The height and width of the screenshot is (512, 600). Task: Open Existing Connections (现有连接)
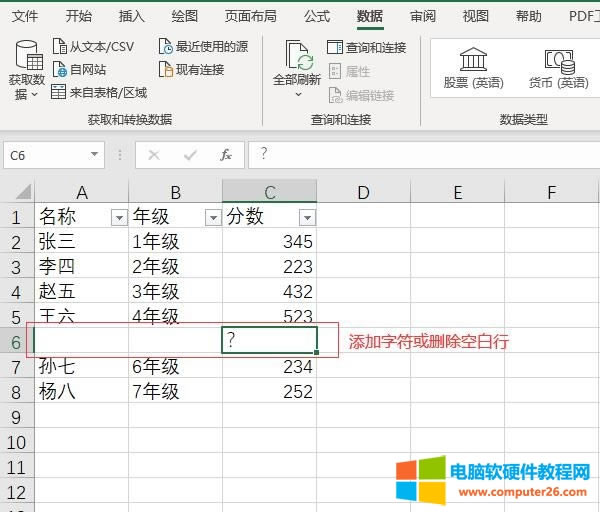(191, 70)
